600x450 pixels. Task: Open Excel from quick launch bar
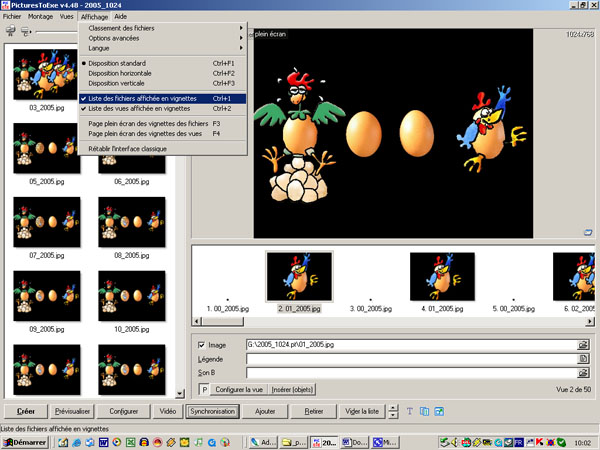click(130, 442)
